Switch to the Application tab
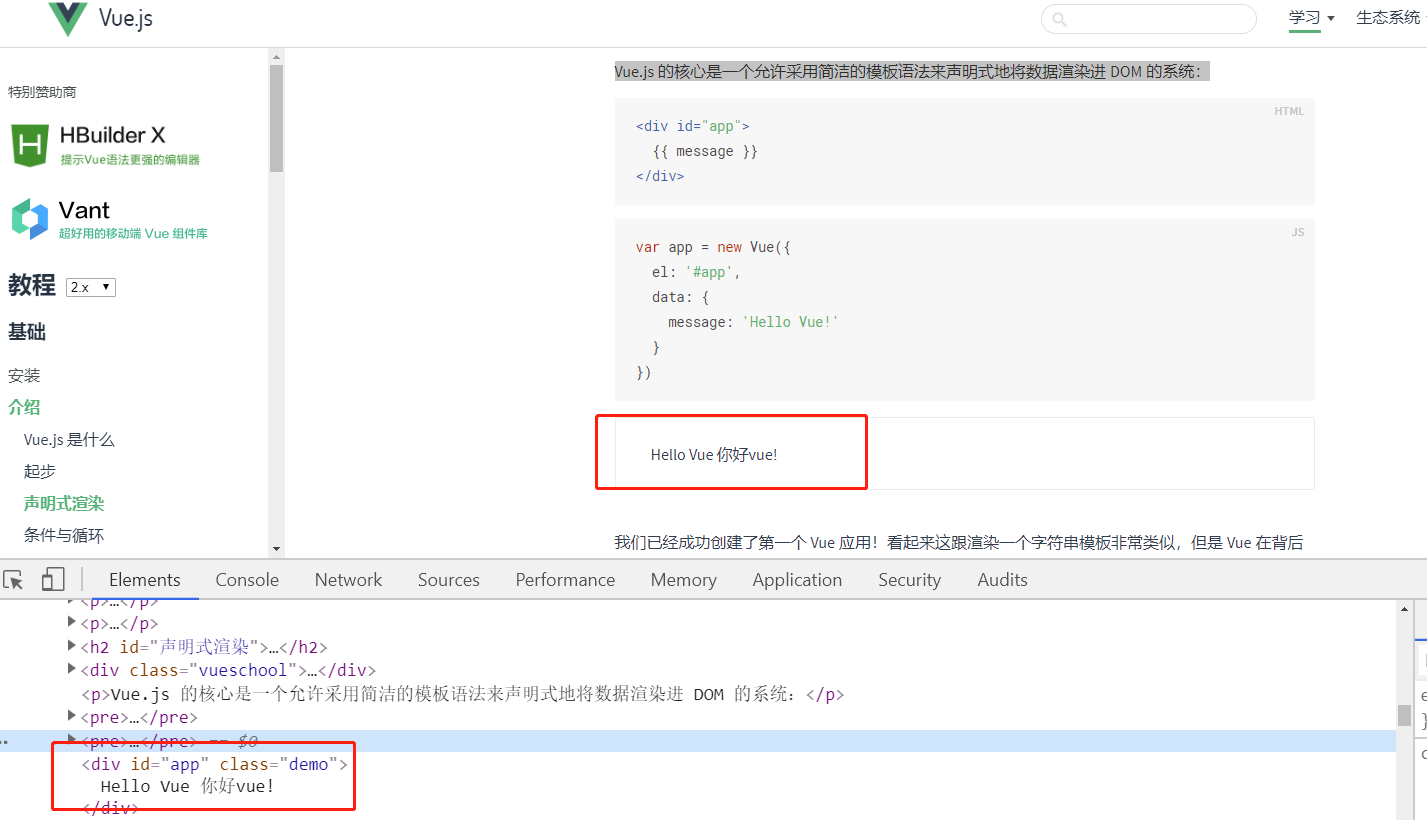 797,580
